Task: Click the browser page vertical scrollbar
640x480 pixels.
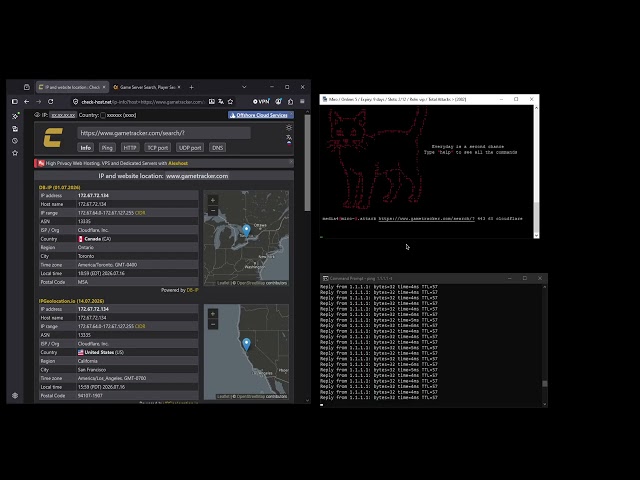Action: (x=307, y=162)
